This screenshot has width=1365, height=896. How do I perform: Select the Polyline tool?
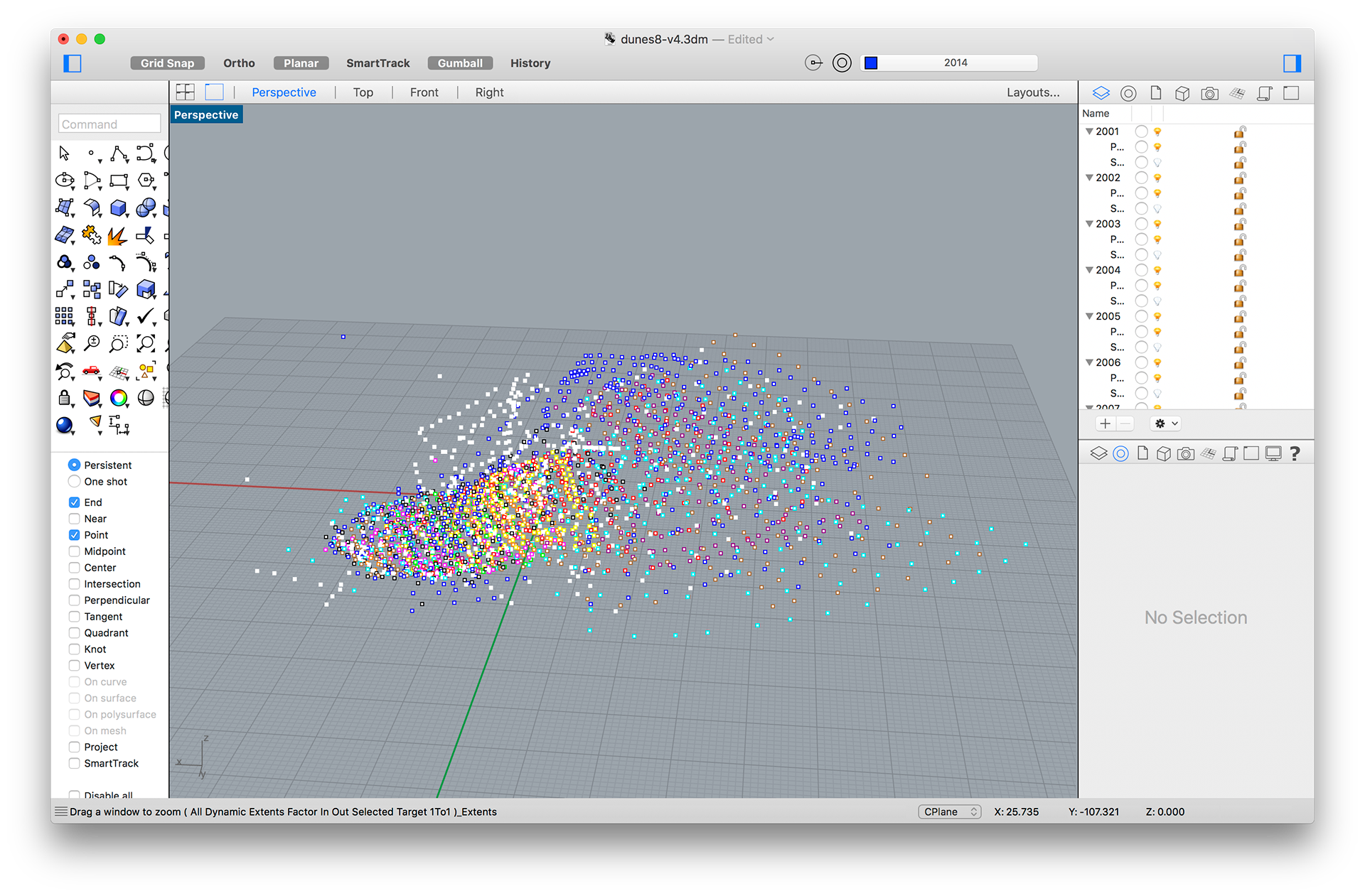[119, 153]
